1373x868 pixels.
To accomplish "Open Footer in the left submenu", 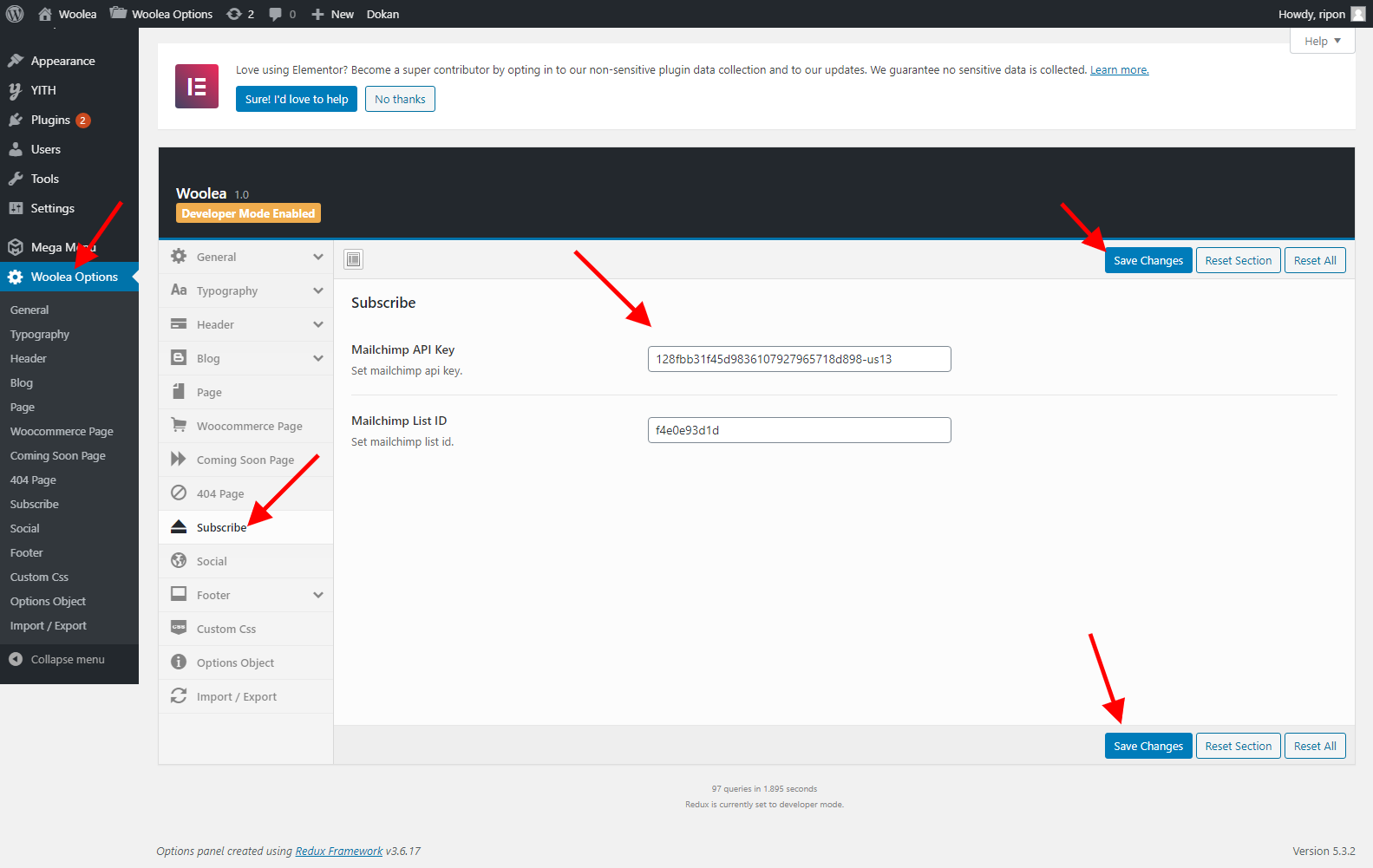I will pos(27,552).
